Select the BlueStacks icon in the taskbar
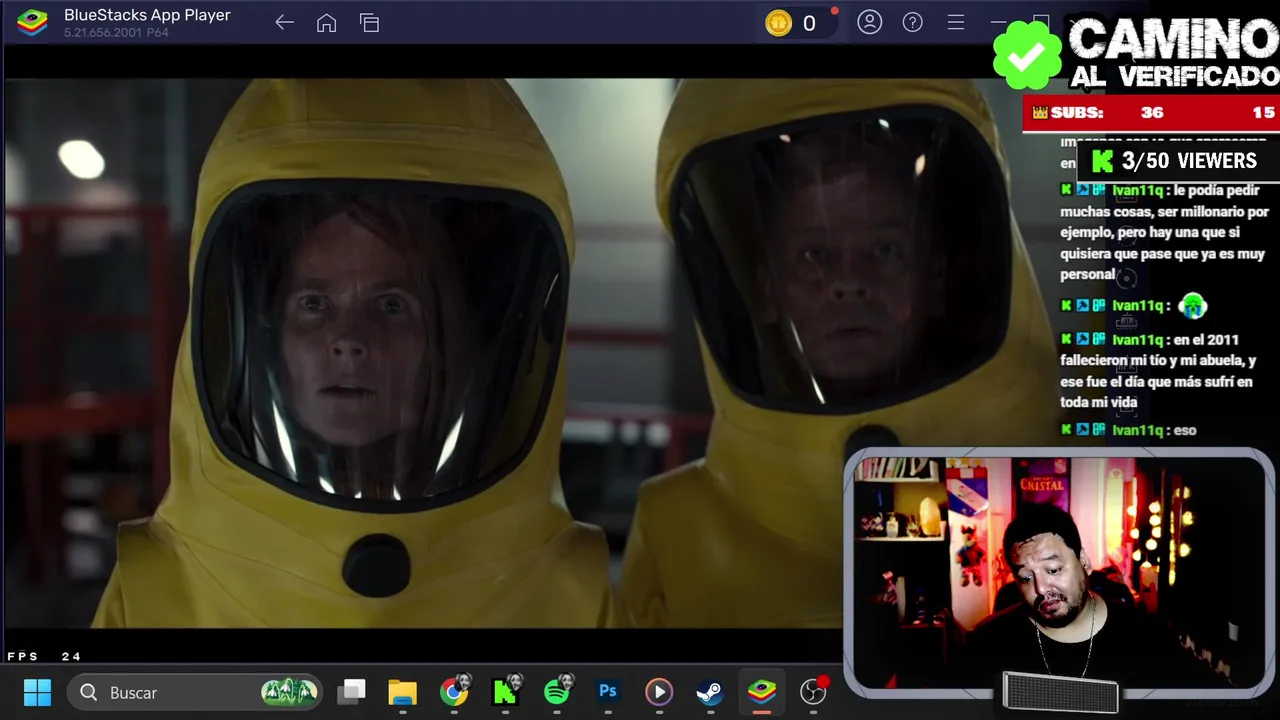1280x720 pixels. point(762,692)
